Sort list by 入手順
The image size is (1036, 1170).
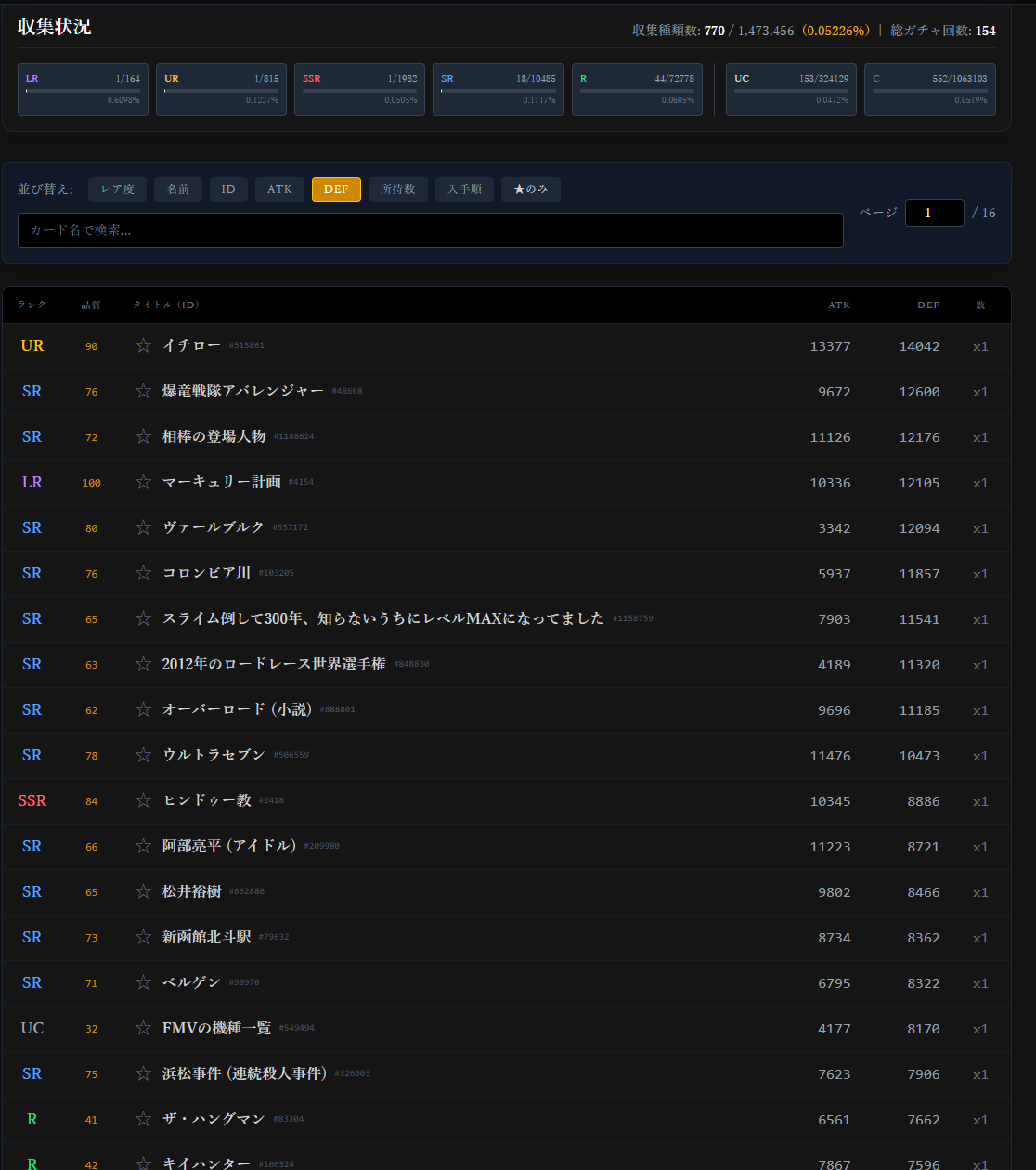tap(464, 189)
